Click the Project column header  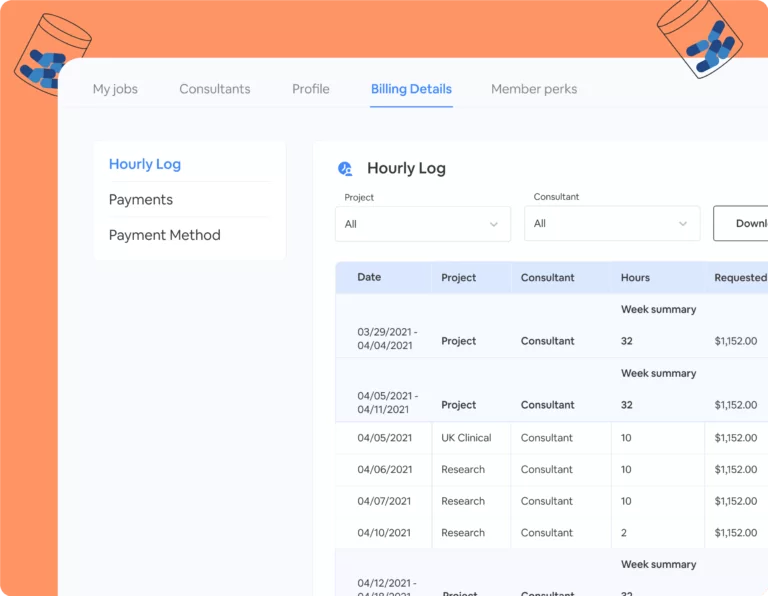pos(458,278)
